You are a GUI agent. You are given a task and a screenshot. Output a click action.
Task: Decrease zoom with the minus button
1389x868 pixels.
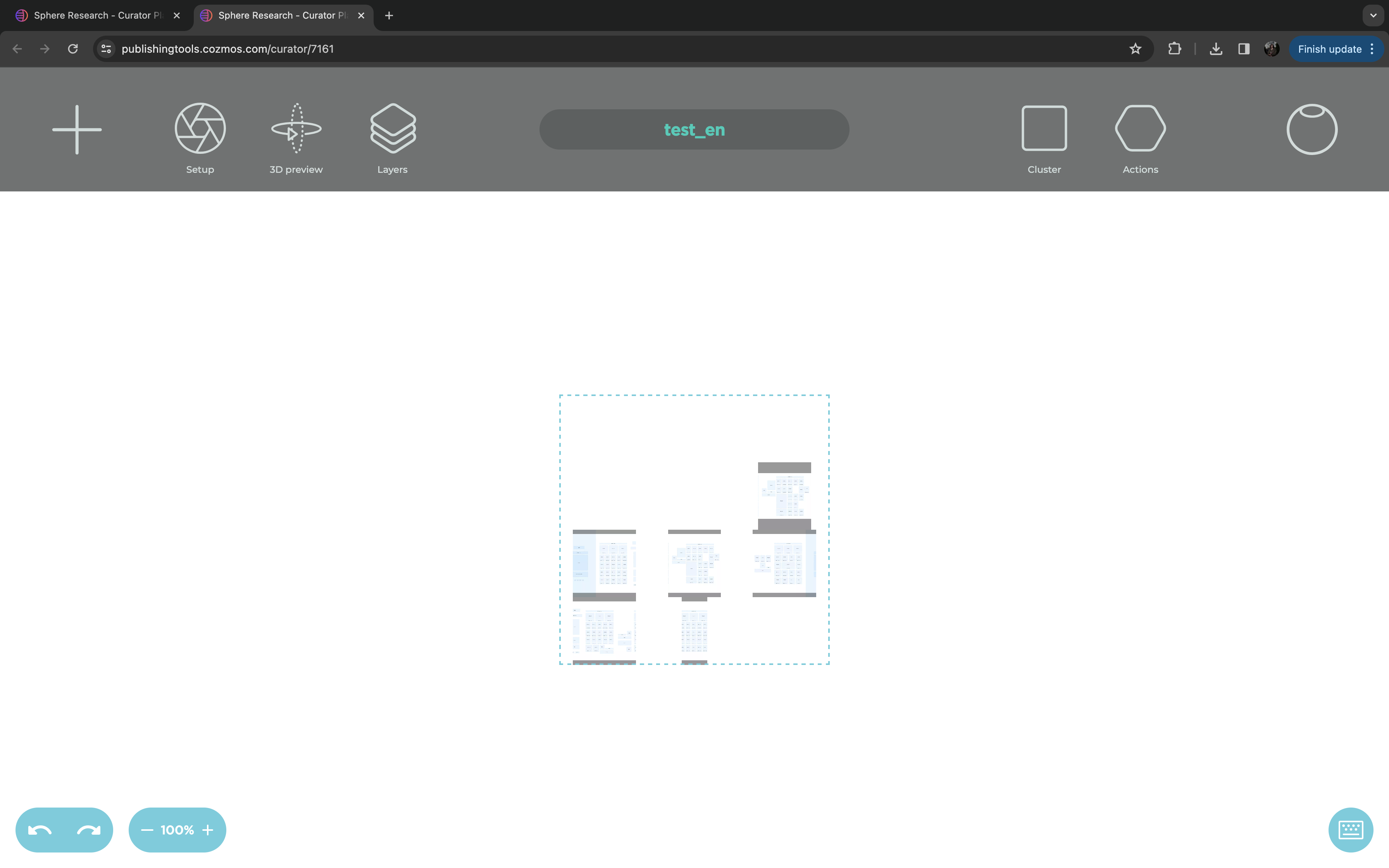[x=147, y=830]
